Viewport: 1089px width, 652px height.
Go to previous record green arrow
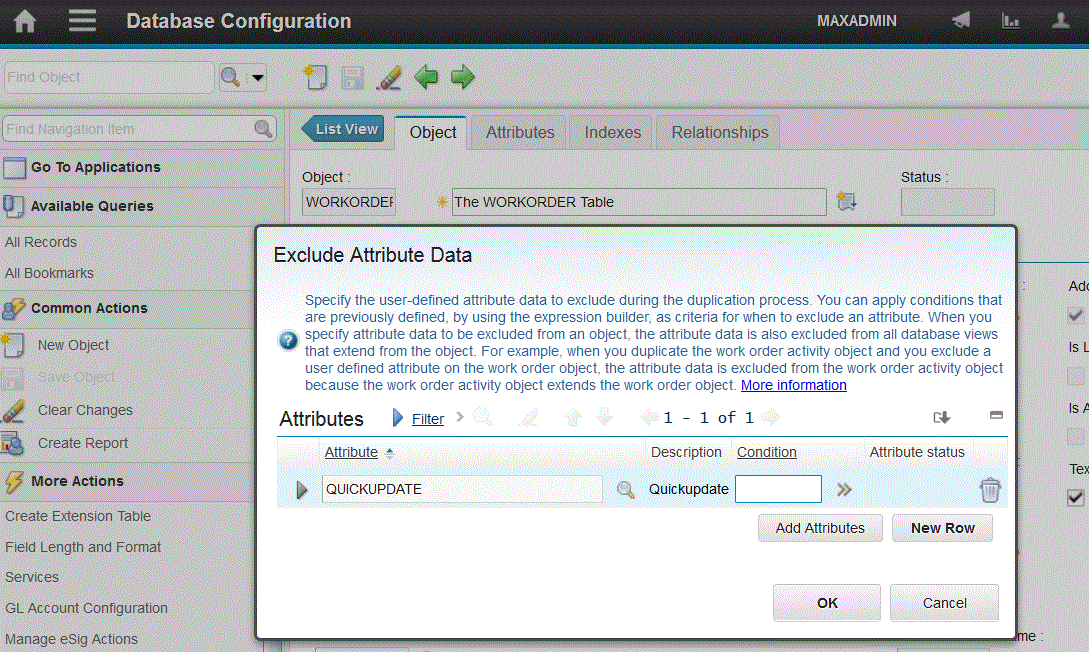pyautogui.click(x=427, y=77)
